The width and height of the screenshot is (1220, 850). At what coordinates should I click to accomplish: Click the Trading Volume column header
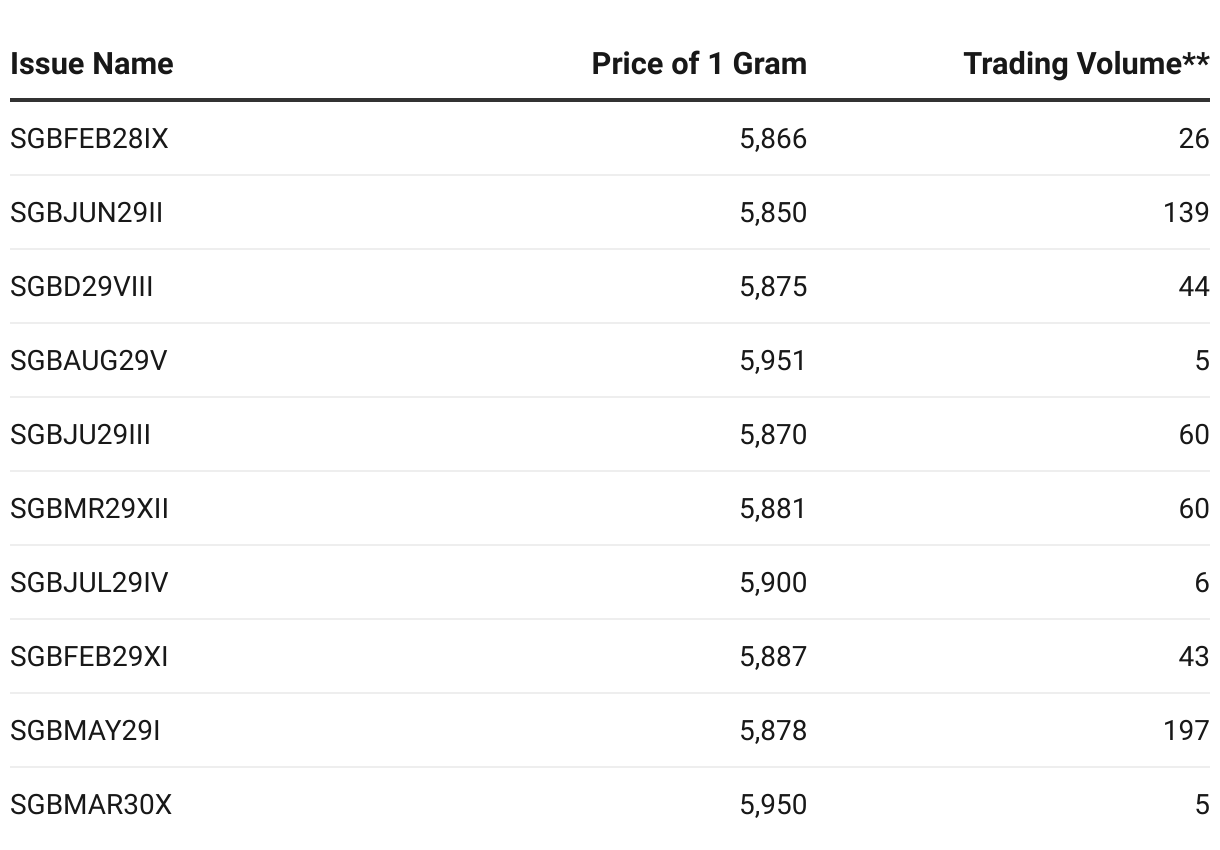click(x=1086, y=64)
